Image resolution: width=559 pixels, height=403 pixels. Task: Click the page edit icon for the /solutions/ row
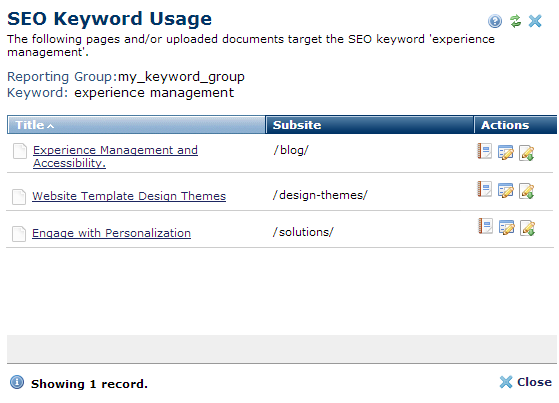point(528,228)
